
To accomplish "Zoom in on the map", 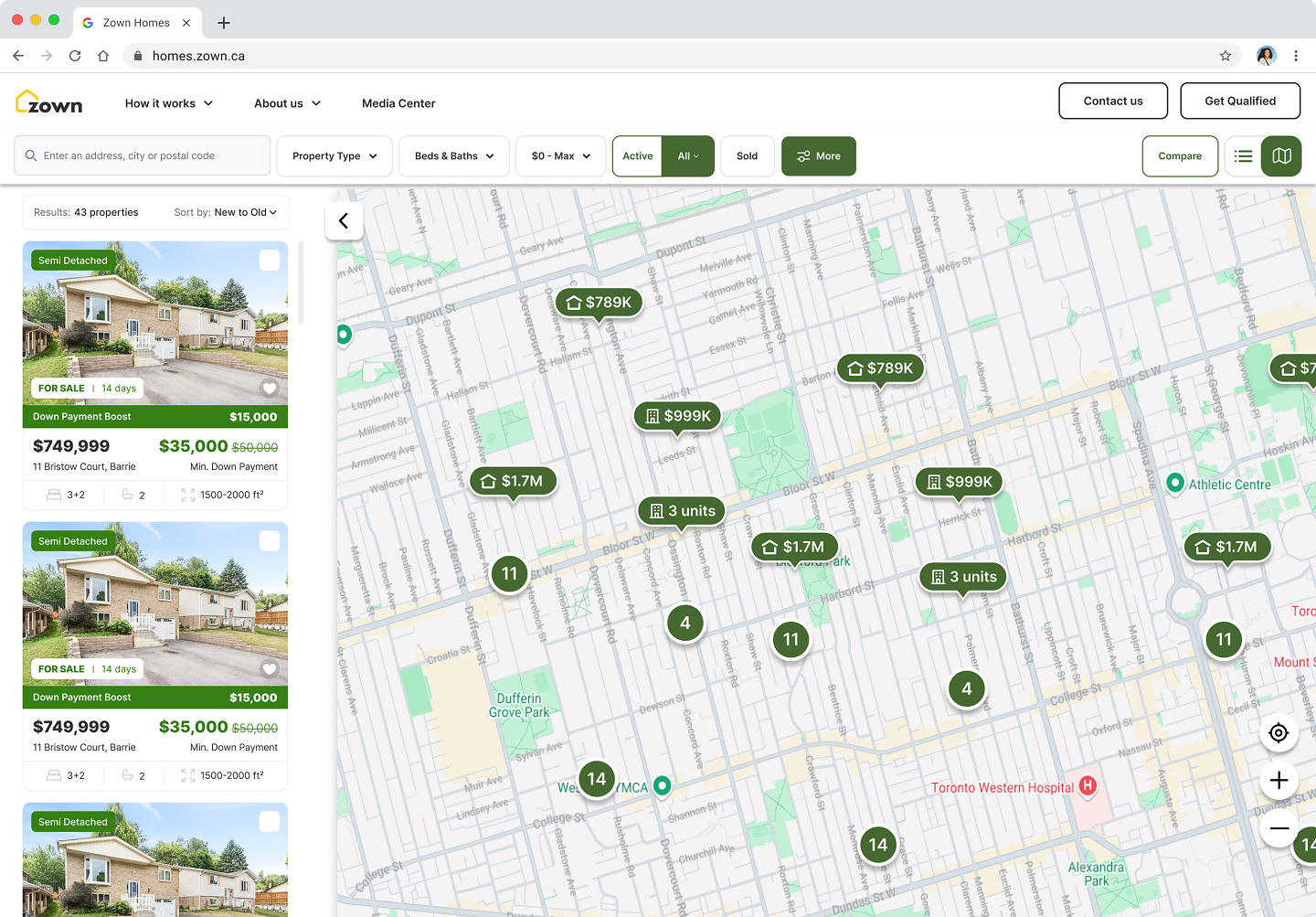I will coord(1279,780).
